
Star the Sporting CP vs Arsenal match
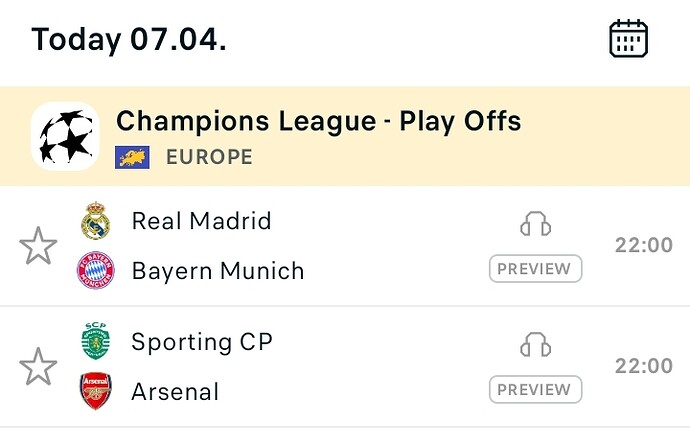point(38,367)
